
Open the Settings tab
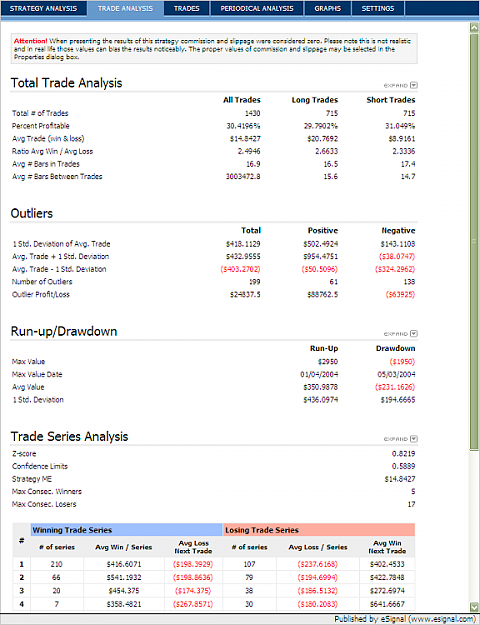(x=378, y=8)
